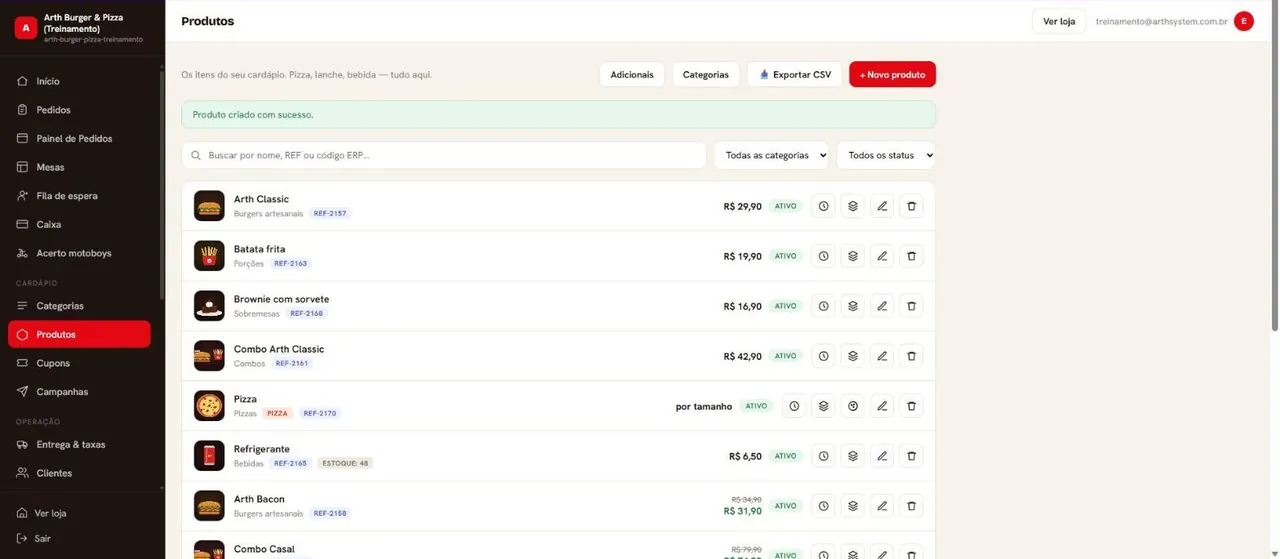Toggle ATIVO status of Arth Classic
Viewport: 1280px width, 559px height.
tap(786, 206)
